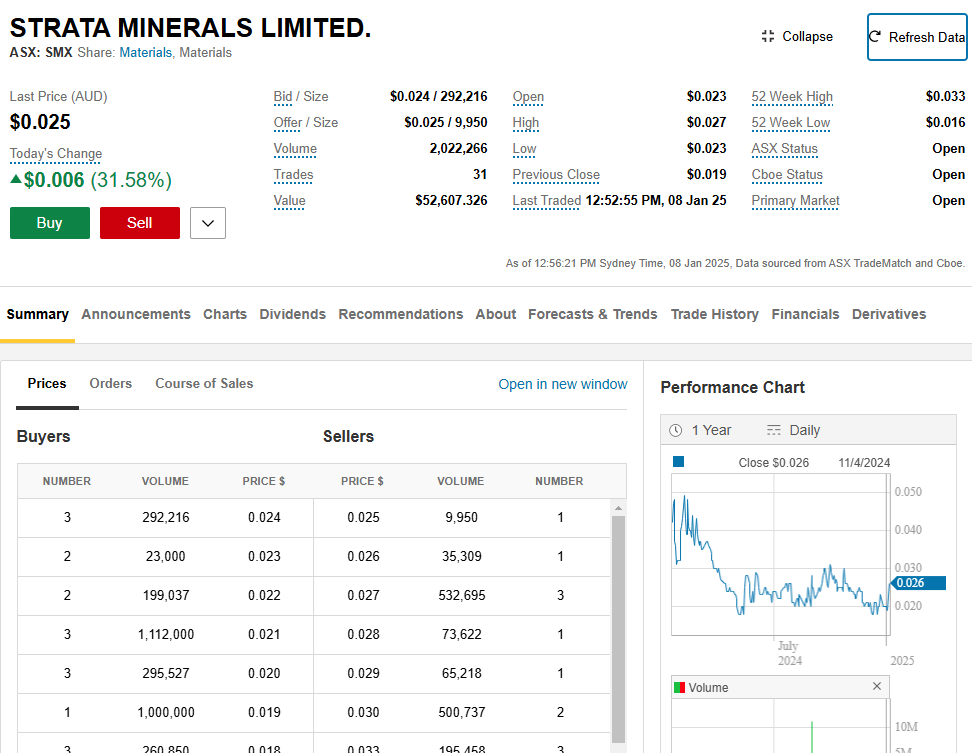Viewport: 972px width, 753px height.
Task: Select the About tab
Action: coord(496,314)
